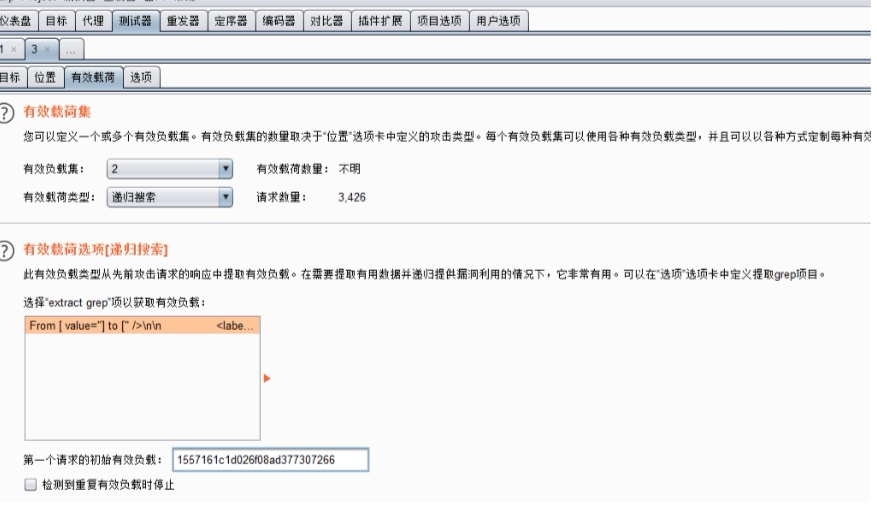Click the 有效载荷数量 value 不明
The width and height of the screenshot is (877, 515).
pyautogui.click(x=350, y=169)
